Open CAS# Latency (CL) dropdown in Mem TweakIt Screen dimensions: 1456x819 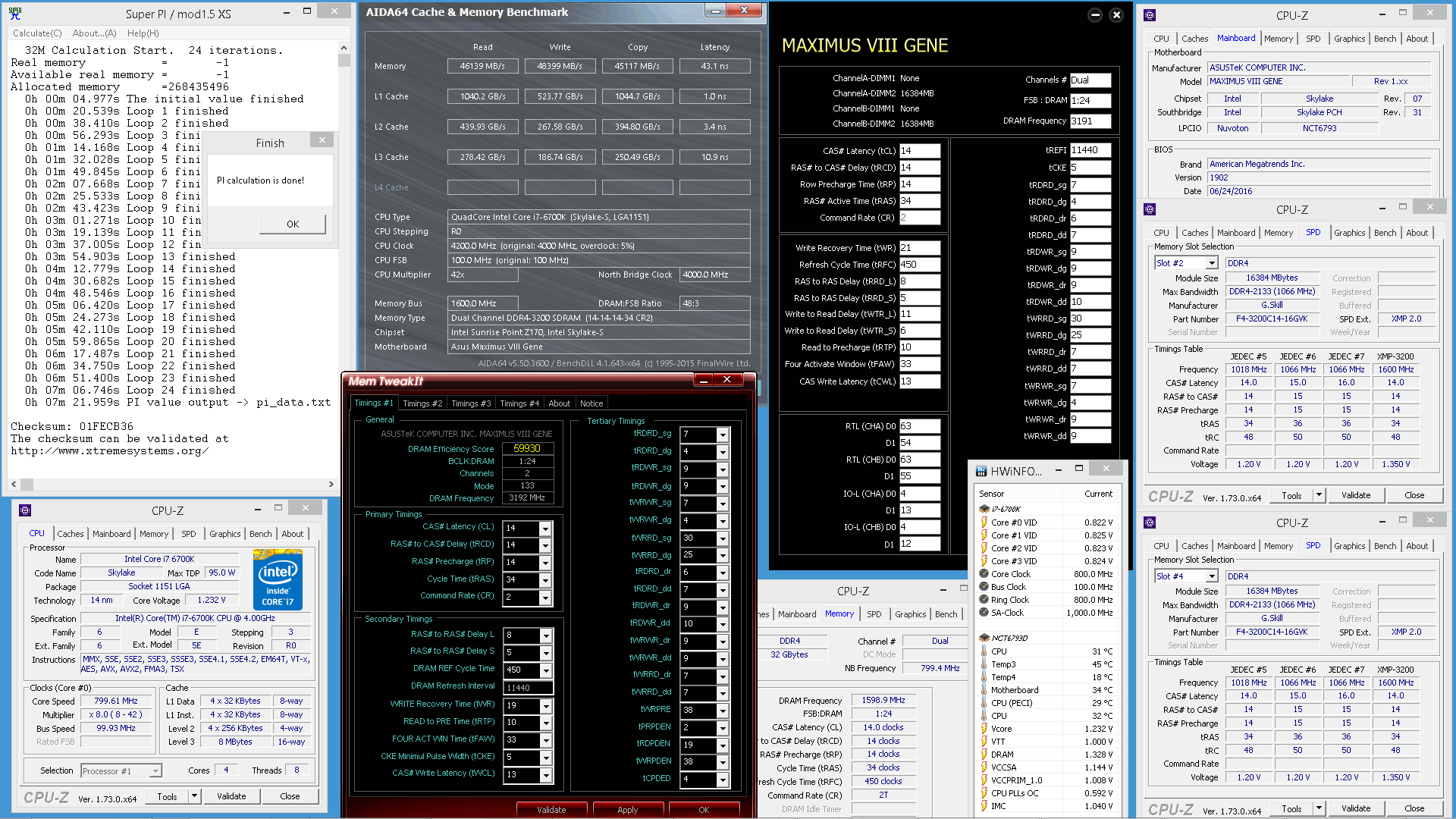tap(544, 528)
